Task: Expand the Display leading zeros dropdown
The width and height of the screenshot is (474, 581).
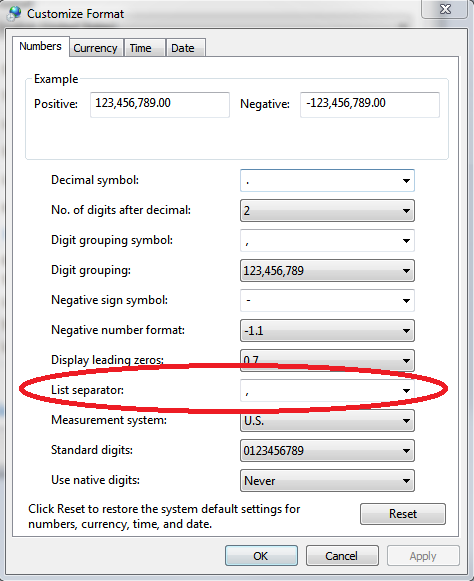Action: 327,361
